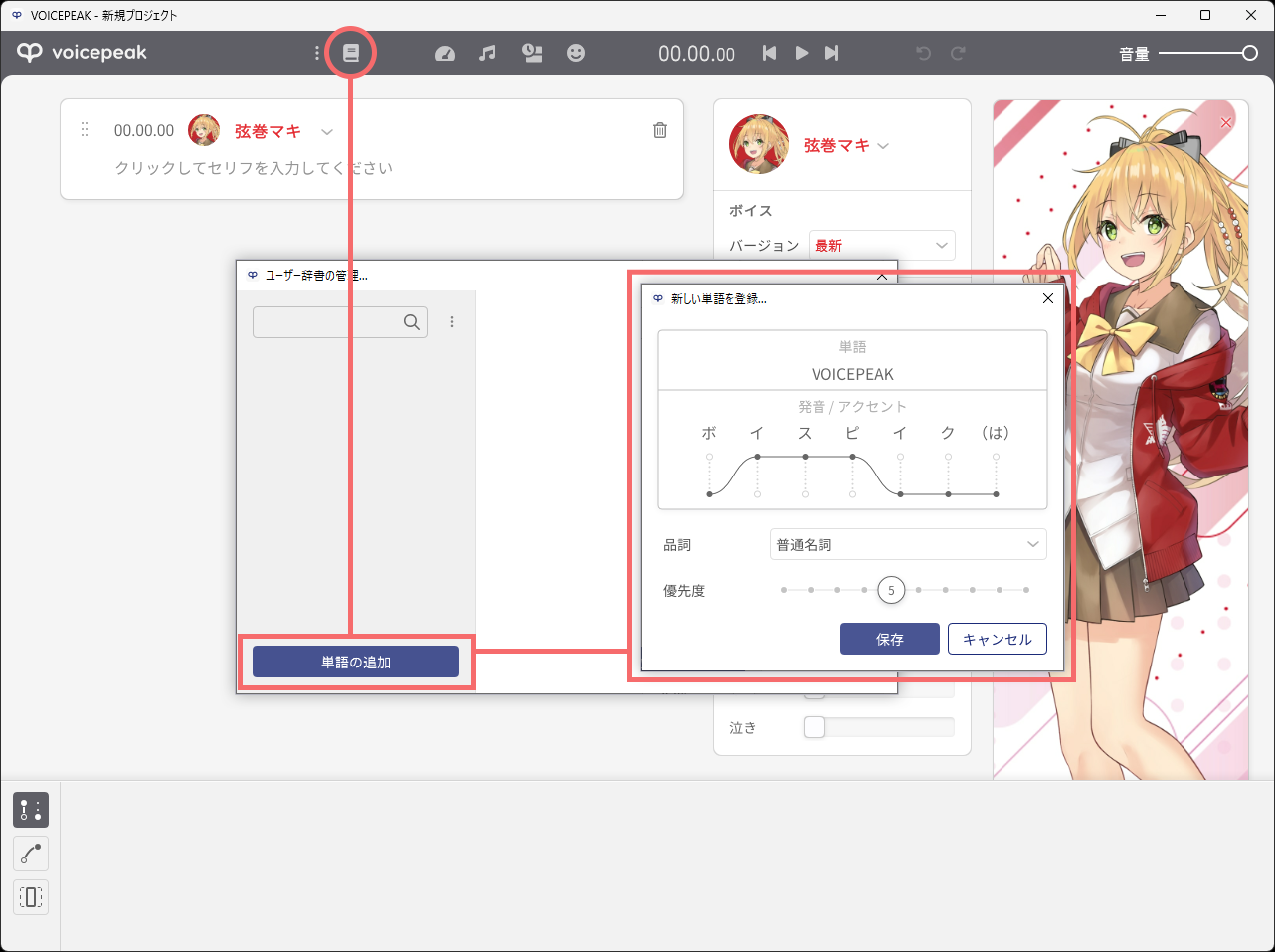
Task: Click the voicepeak logo
Action: [x=82, y=53]
